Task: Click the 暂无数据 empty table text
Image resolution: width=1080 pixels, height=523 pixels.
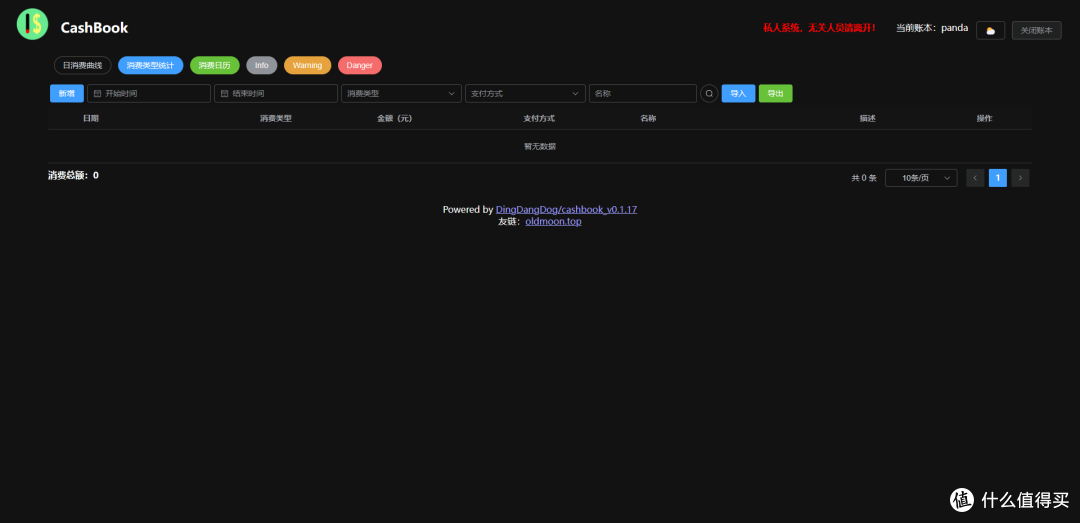Action: coord(540,146)
